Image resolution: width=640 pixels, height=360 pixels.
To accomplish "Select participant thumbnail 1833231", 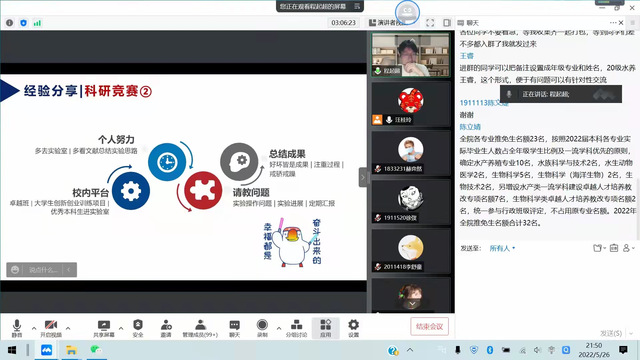I will click(411, 154).
